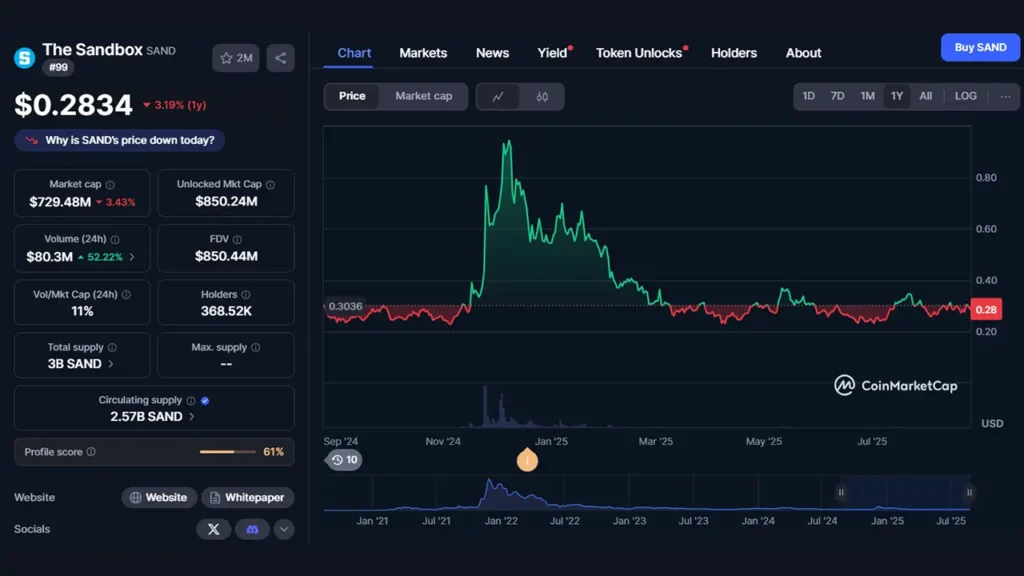Click the Profile score progress bar
This screenshot has width=1024, height=576.
[x=227, y=452]
